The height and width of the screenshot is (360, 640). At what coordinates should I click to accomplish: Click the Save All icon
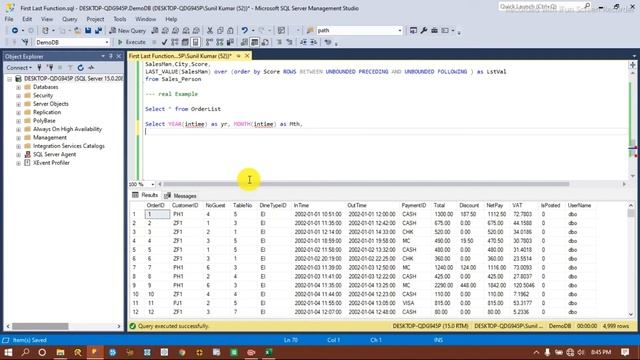coord(98,31)
